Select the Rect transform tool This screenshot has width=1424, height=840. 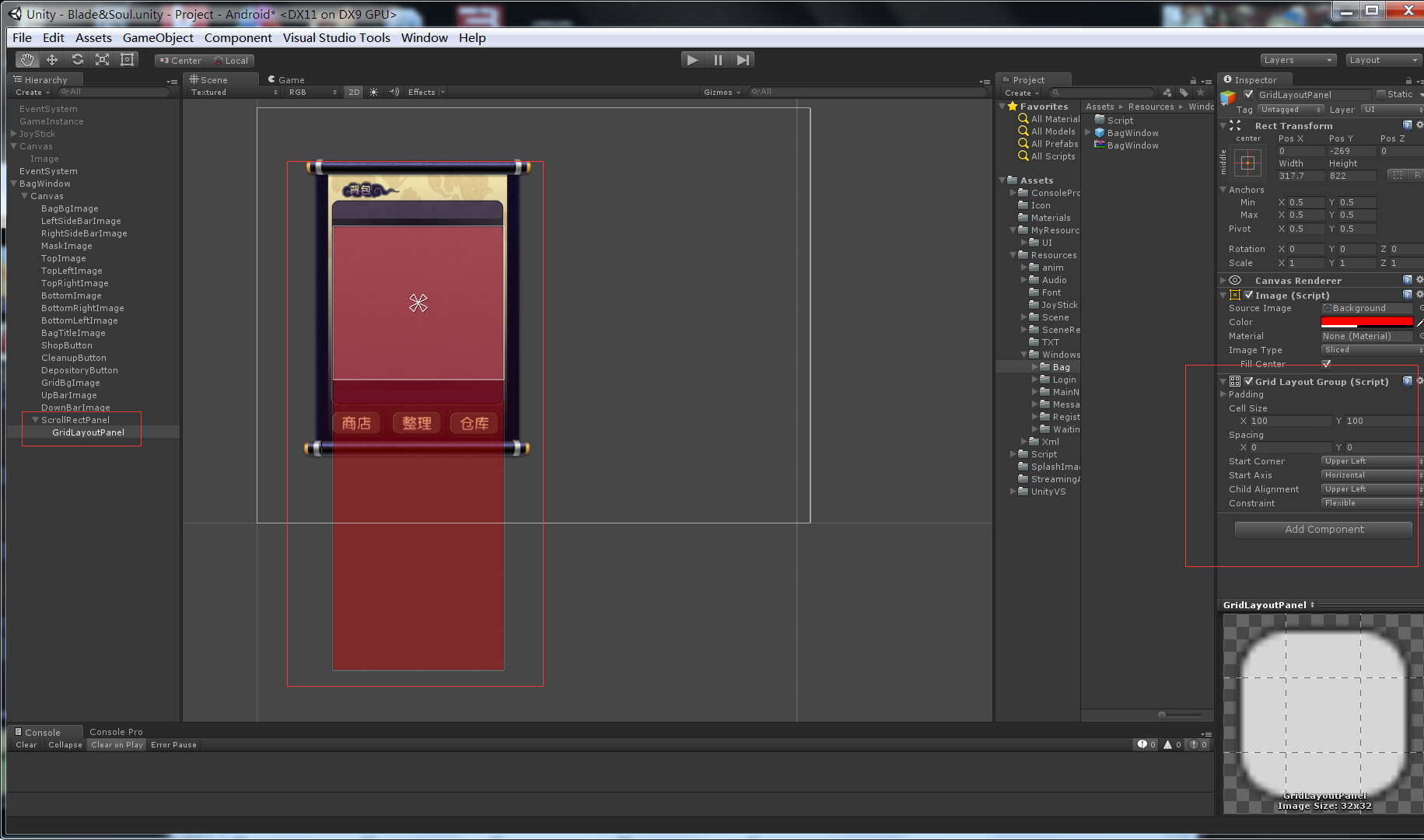128,59
